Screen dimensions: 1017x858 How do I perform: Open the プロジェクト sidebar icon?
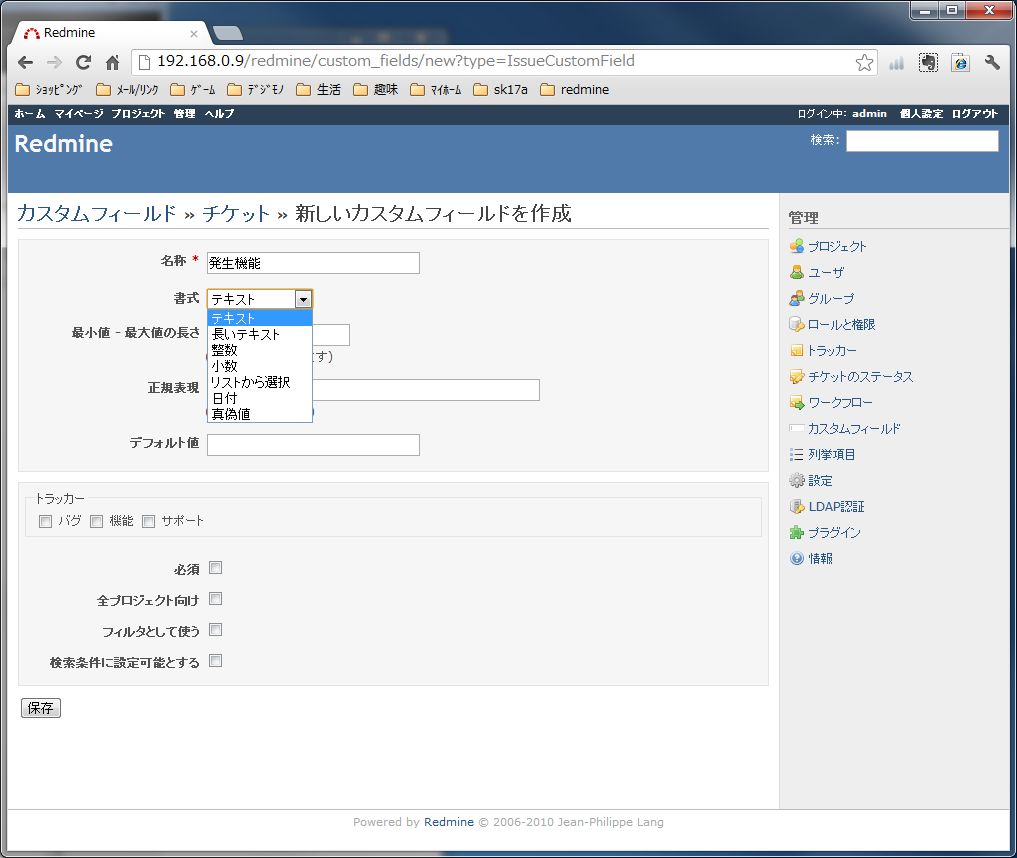click(796, 246)
